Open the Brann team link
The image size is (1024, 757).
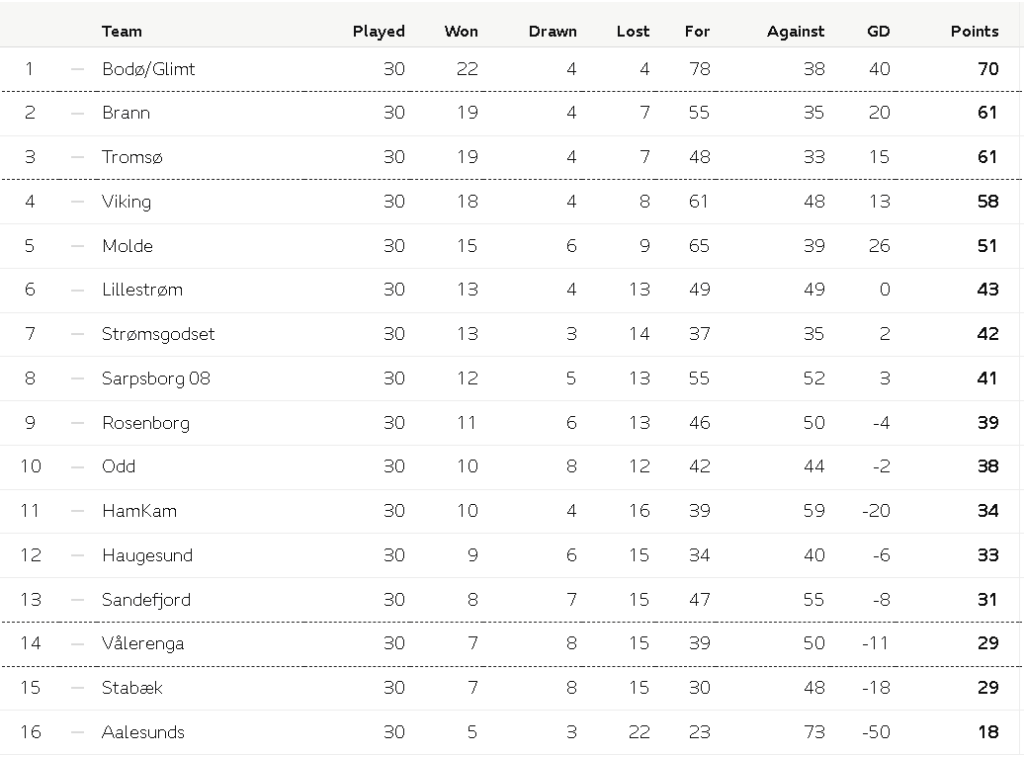126,113
